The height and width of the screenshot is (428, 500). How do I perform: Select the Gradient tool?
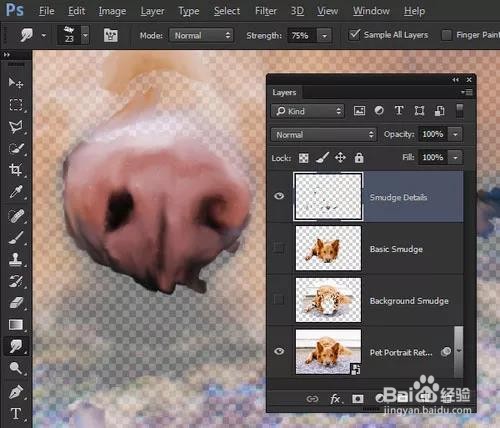16,324
